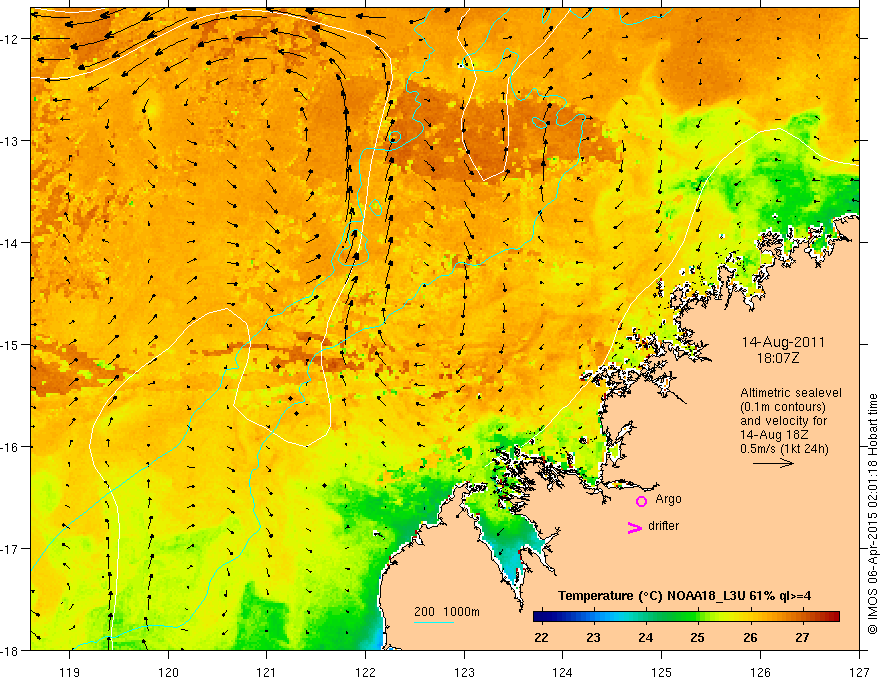Click the longitude axis label '124'
This screenshot has height=680, width=880.
563,672
